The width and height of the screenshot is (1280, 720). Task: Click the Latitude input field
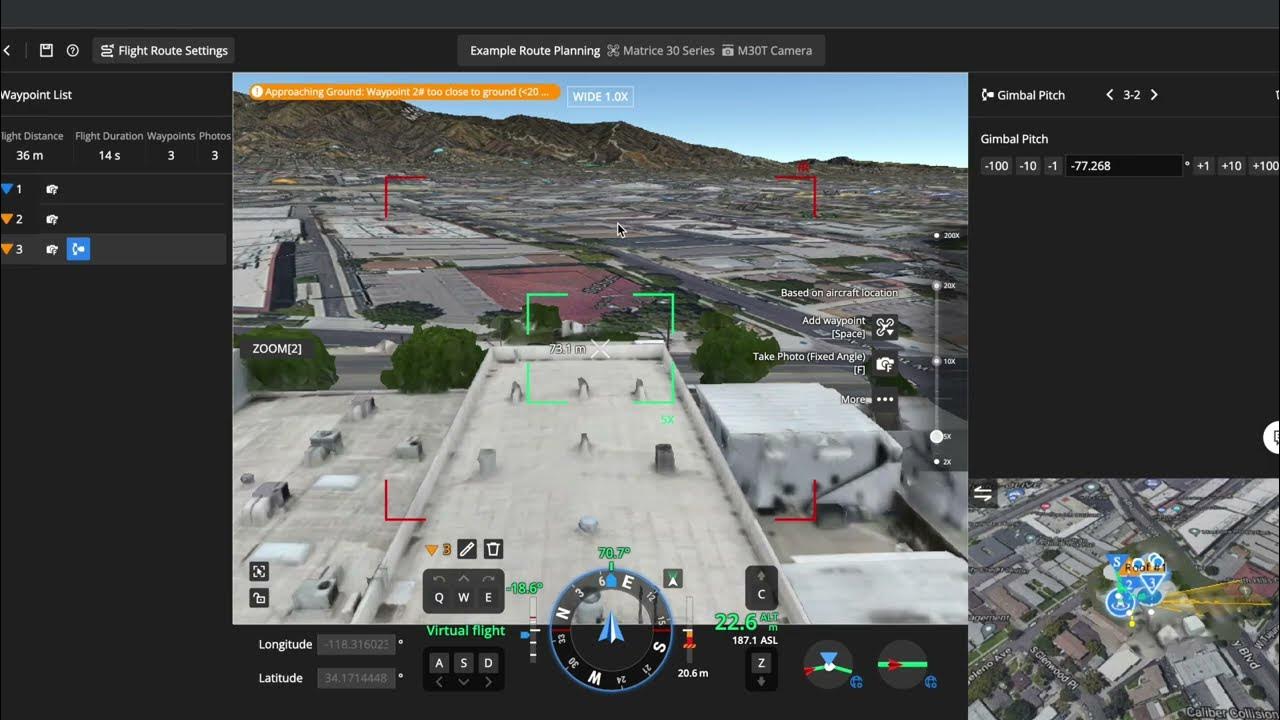pyautogui.click(x=356, y=678)
